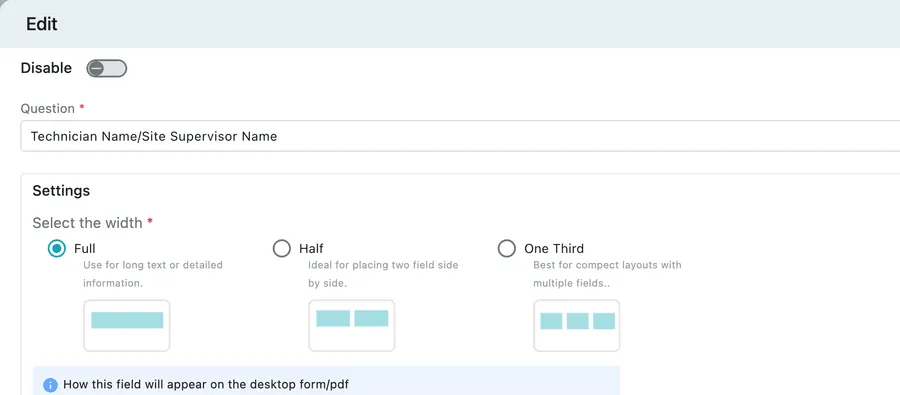Select the Full width radio button
Image resolution: width=900 pixels, height=395 pixels.
point(57,249)
